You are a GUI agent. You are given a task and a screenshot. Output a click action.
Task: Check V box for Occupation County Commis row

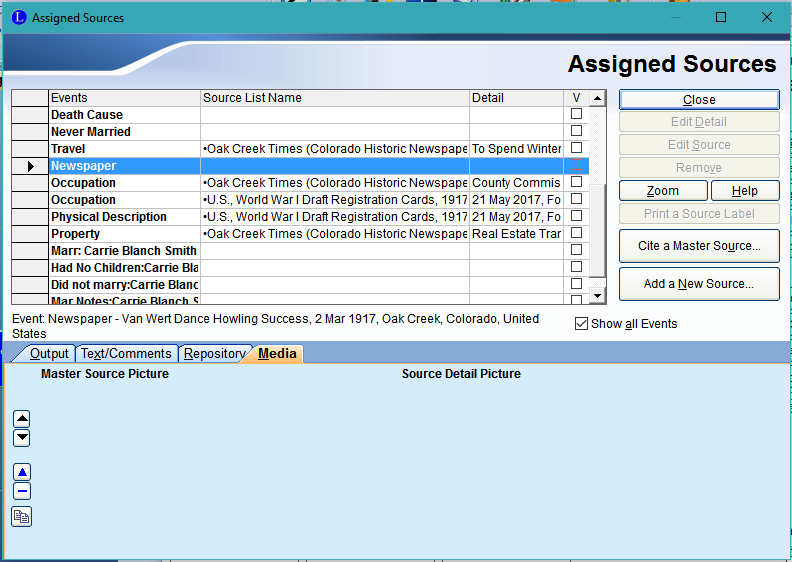pyautogui.click(x=576, y=182)
